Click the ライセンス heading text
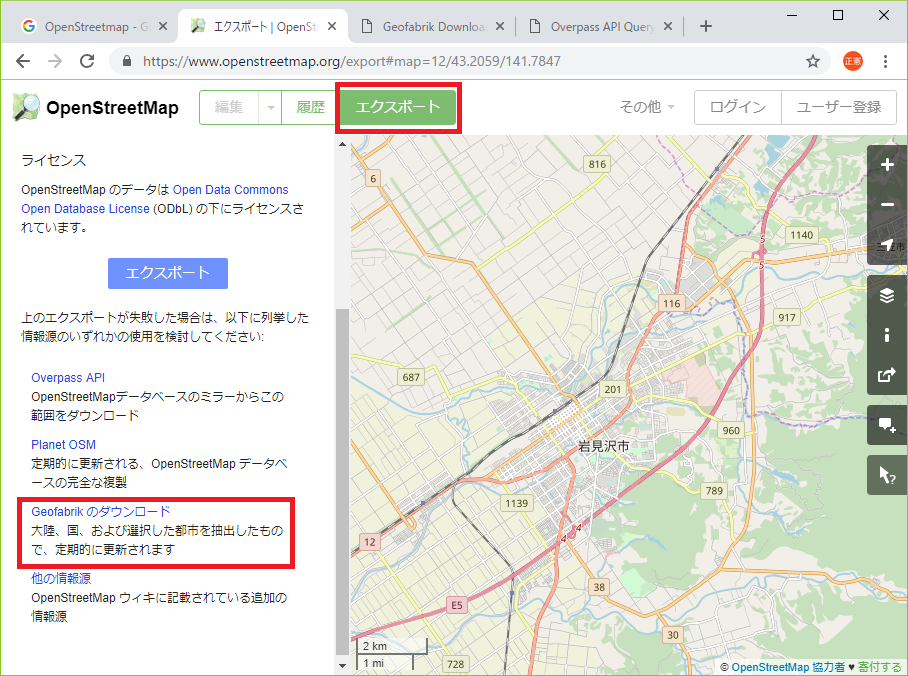This screenshot has height=676, width=908. point(54,160)
